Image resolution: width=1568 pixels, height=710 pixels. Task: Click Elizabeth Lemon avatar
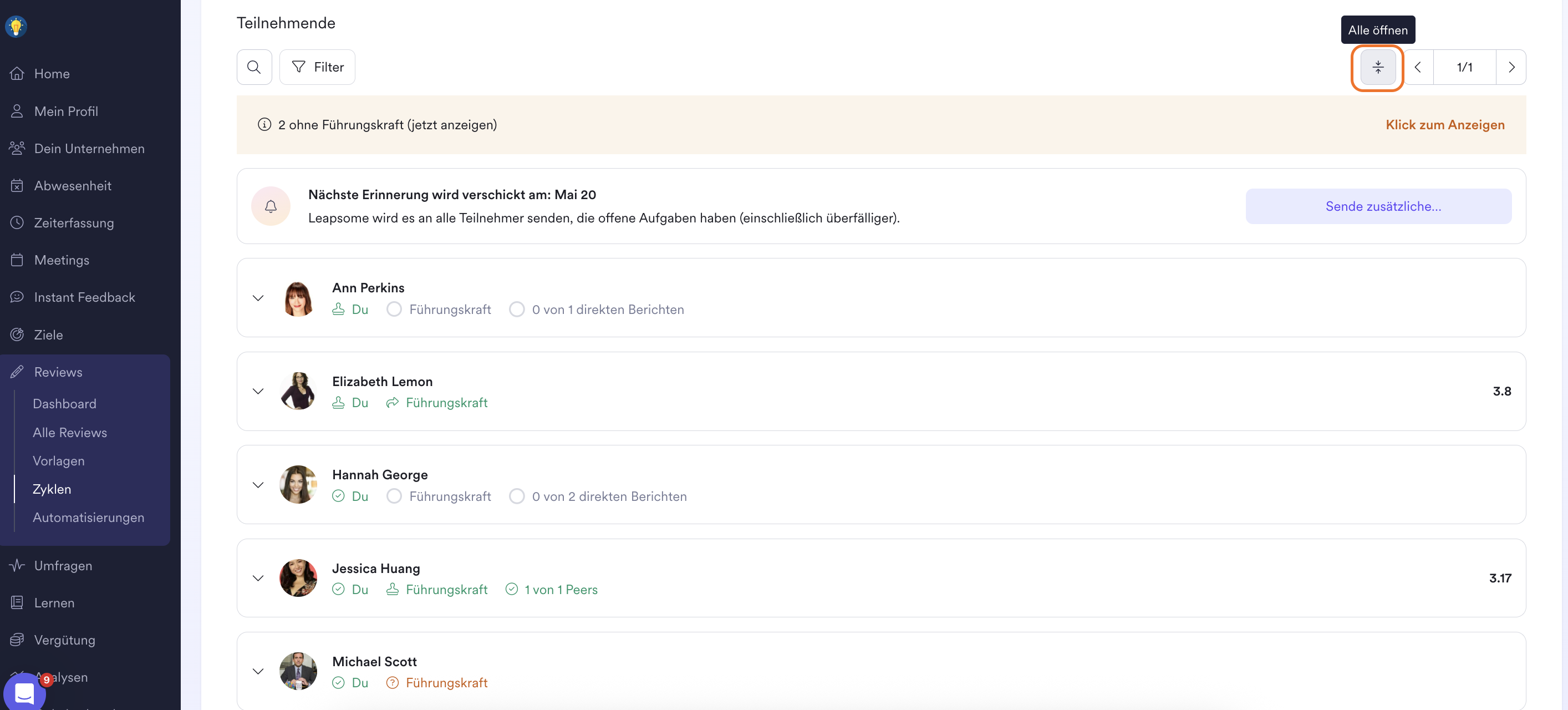pyautogui.click(x=298, y=392)
